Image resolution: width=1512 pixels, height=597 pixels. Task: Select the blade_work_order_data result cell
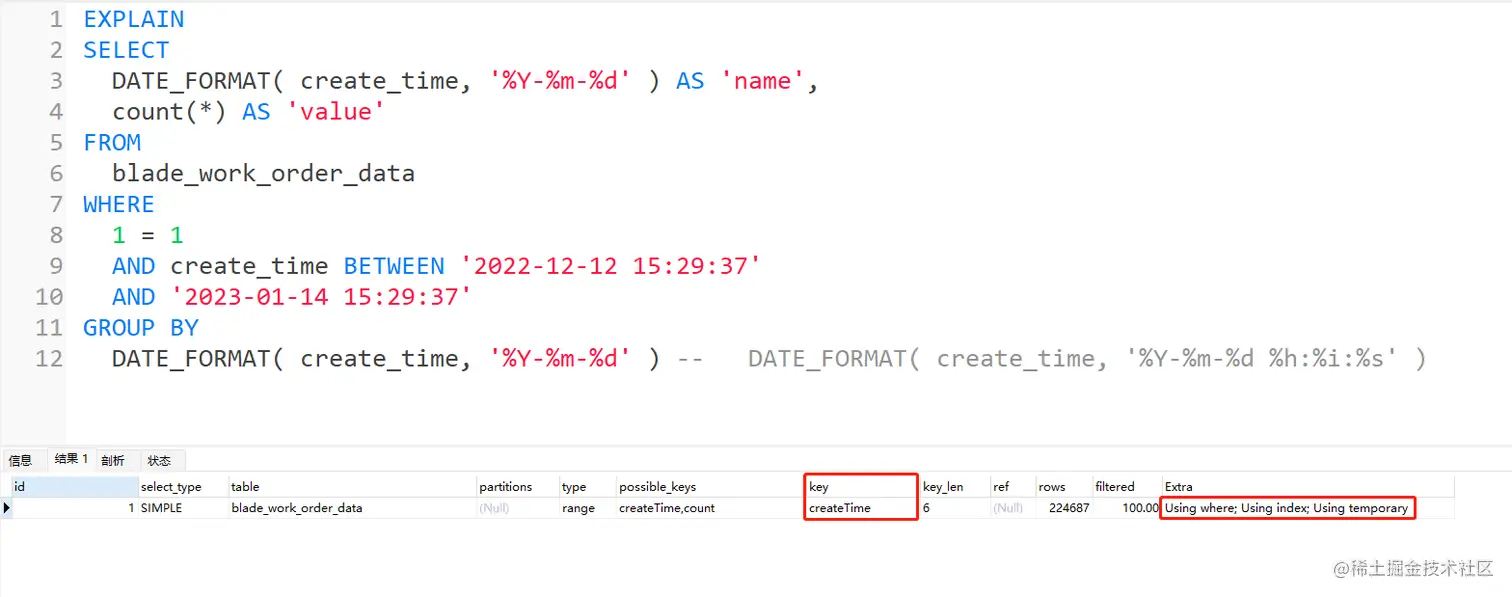tap(352, 508)
